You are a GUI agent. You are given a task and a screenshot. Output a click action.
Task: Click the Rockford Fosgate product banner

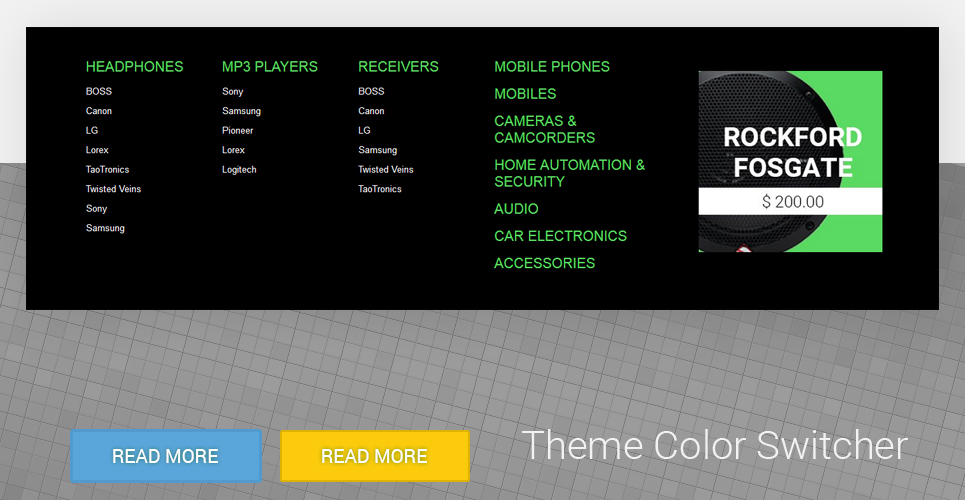pos(790,161)
